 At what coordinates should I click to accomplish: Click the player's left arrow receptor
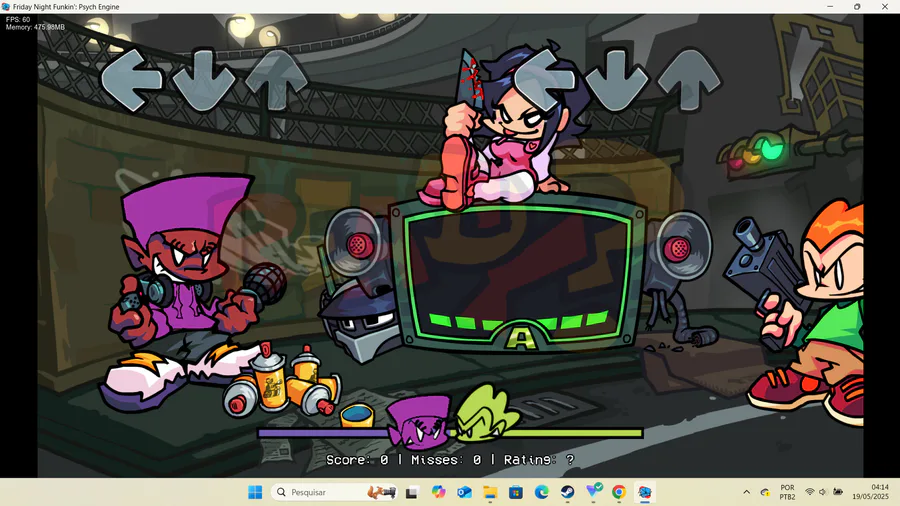pyautogui.click(x=545, y=79)
